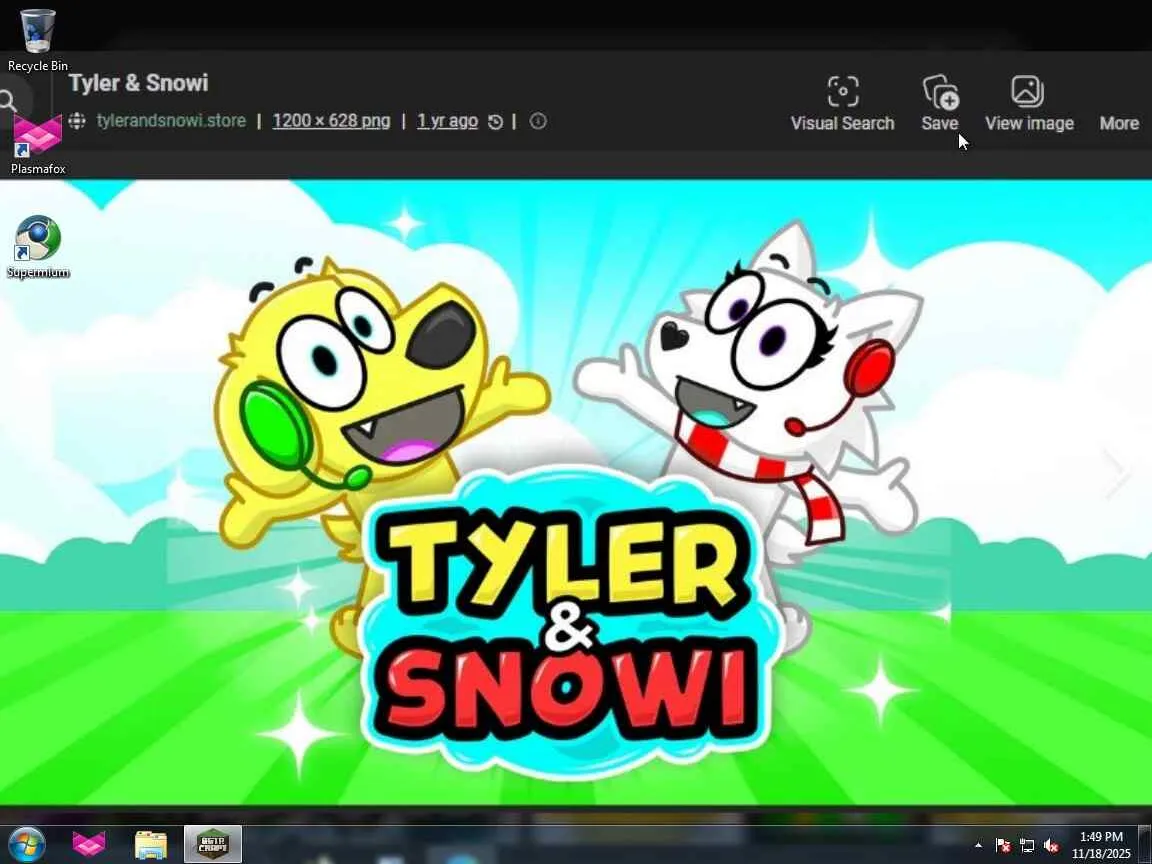Open the Action Center flag icon
Viewport: 1152px width, 864px height.
[x=1003, y=846]
